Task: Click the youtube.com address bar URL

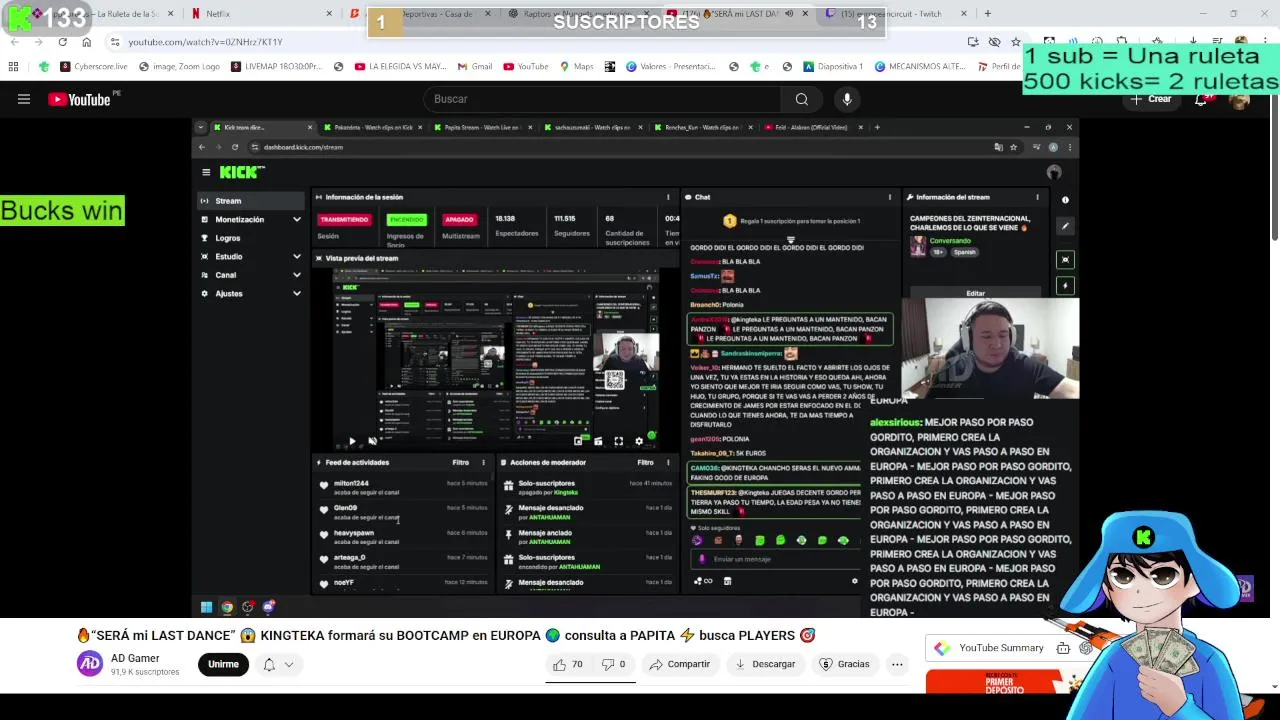Action: pyautogui.click(x=205, y=42)
